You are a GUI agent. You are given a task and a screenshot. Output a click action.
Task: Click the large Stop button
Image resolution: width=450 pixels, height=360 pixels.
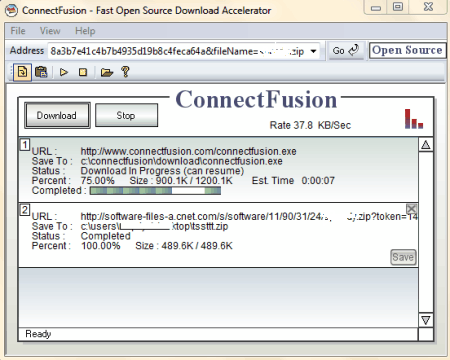[126, 115]
